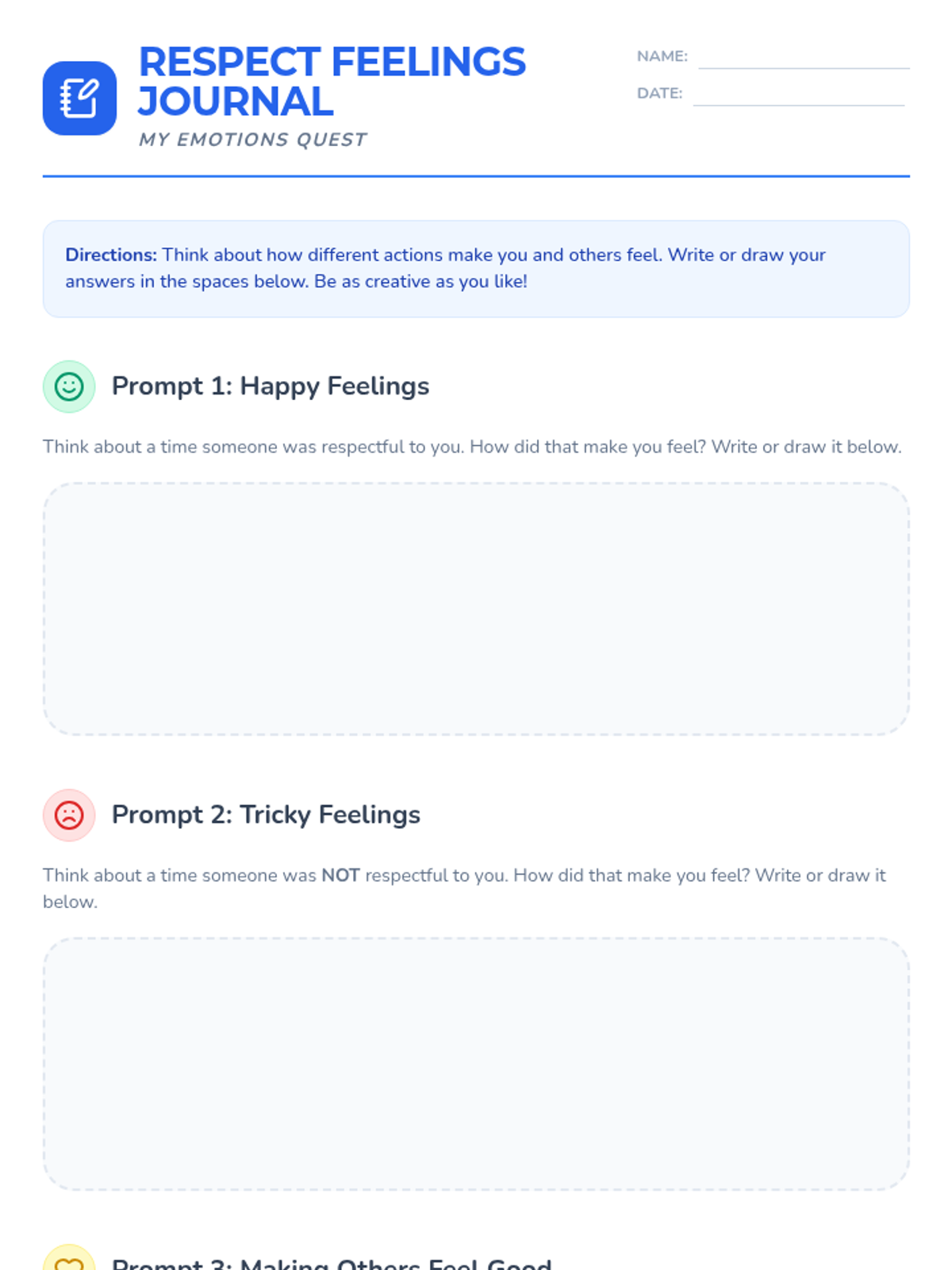The width and height of the screenshot is (952, 1270).
Task: Click the green smiley face icon
Action: tap(69, 387)
